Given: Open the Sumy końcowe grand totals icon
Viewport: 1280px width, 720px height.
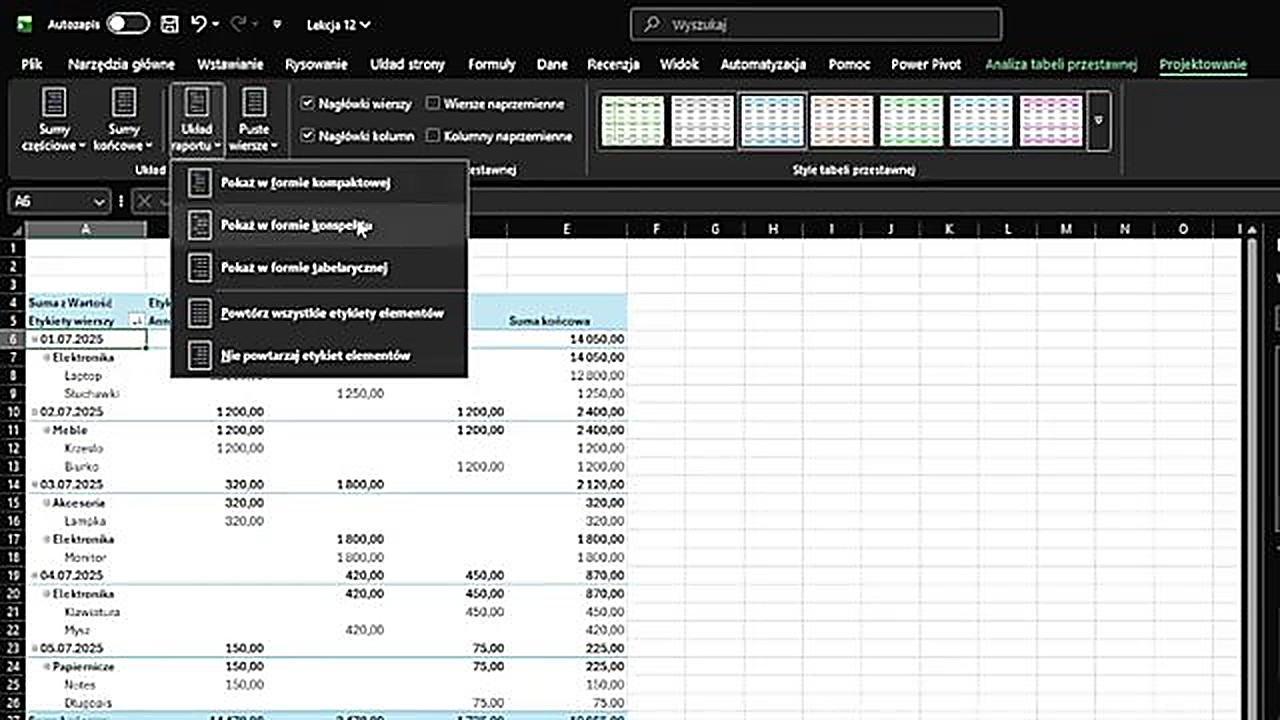Looking at the screenshot, I should click(x=124, y=103).
